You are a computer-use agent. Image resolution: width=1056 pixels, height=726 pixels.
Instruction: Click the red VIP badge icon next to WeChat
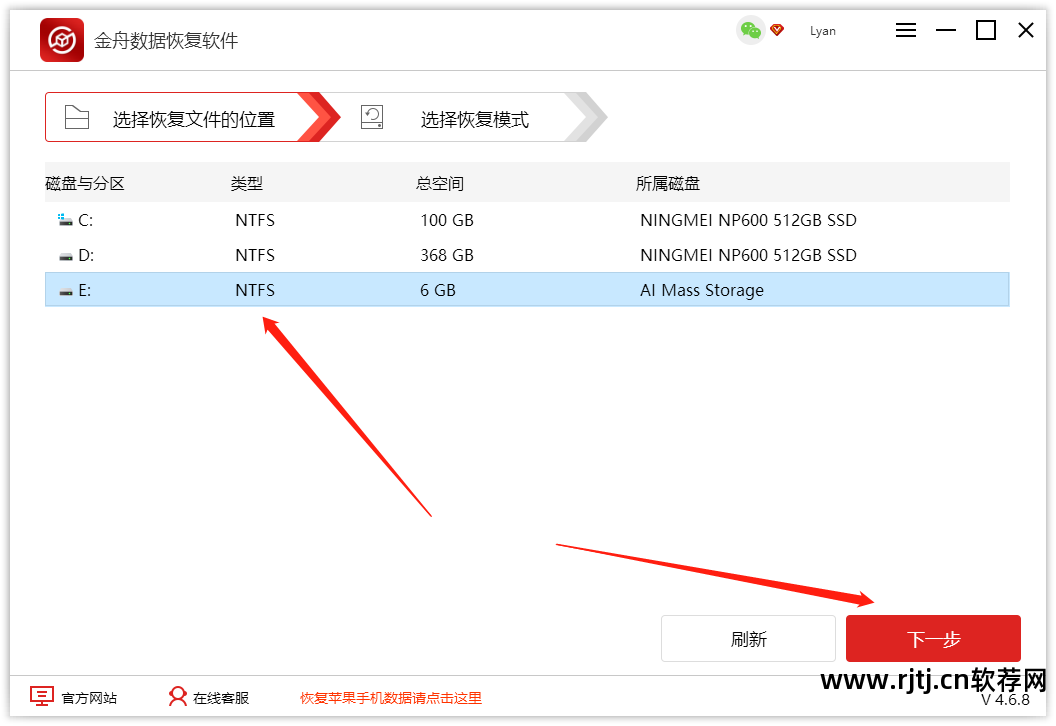click(777, 30)
